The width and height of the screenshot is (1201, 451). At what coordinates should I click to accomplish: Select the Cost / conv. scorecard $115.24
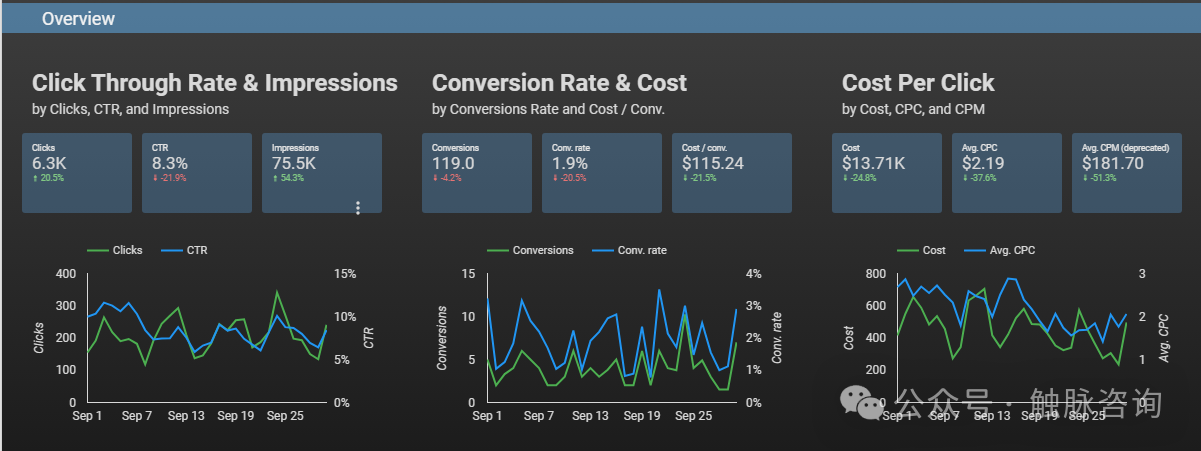[x=732, y=173]
